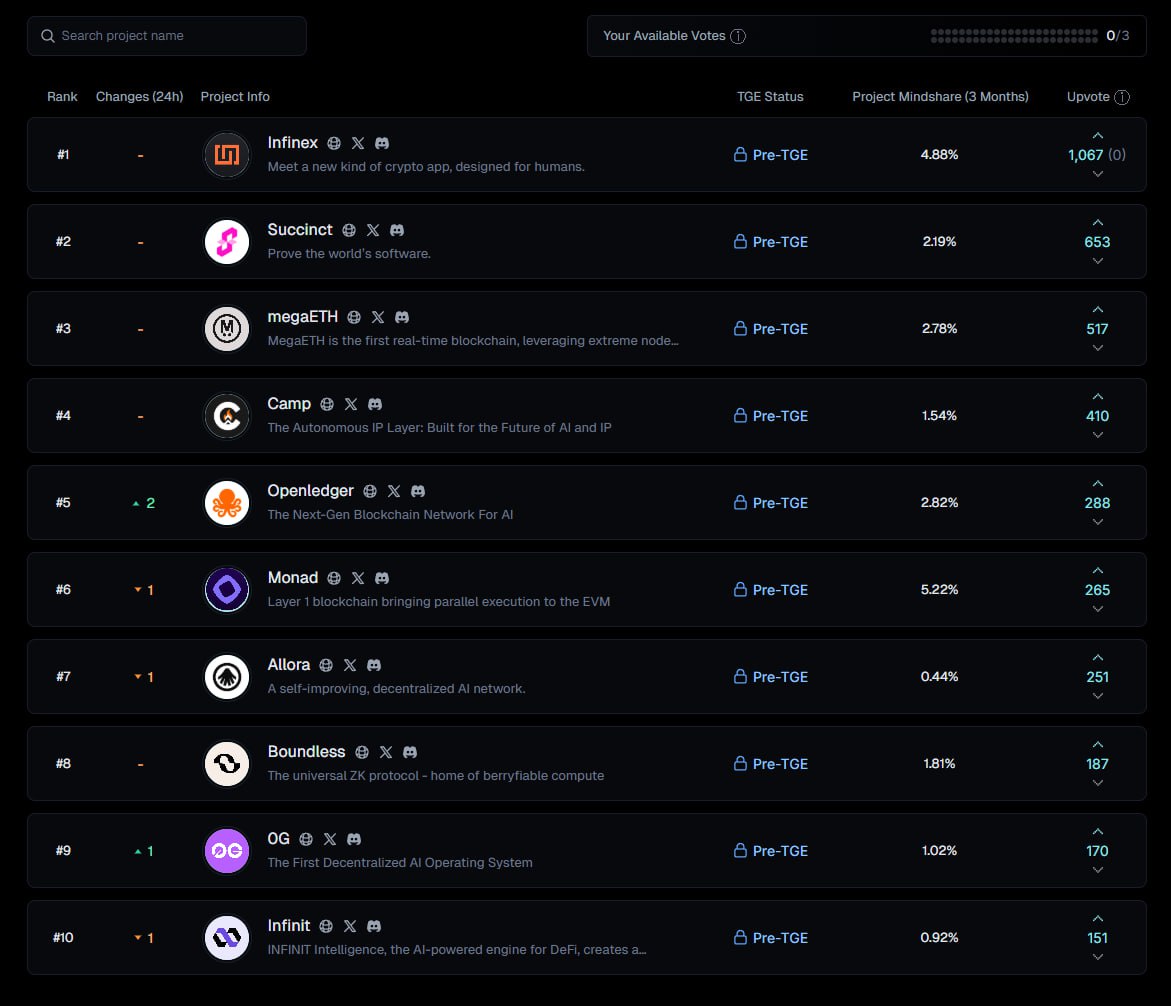This screenshot has height=1006, width=1171.
Task: Open Infinex's website via the globe icon
Action: point(334,143)
